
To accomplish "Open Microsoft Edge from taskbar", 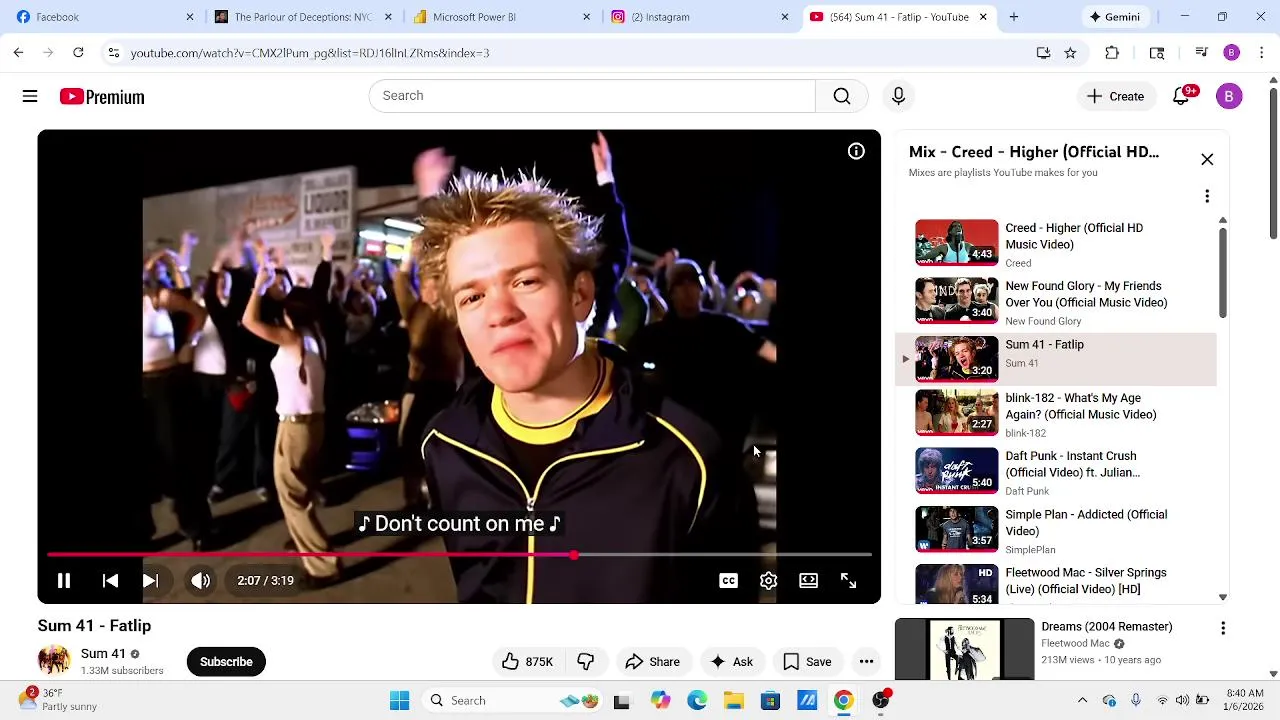I will pyautogui.click(x=697, y=701).
